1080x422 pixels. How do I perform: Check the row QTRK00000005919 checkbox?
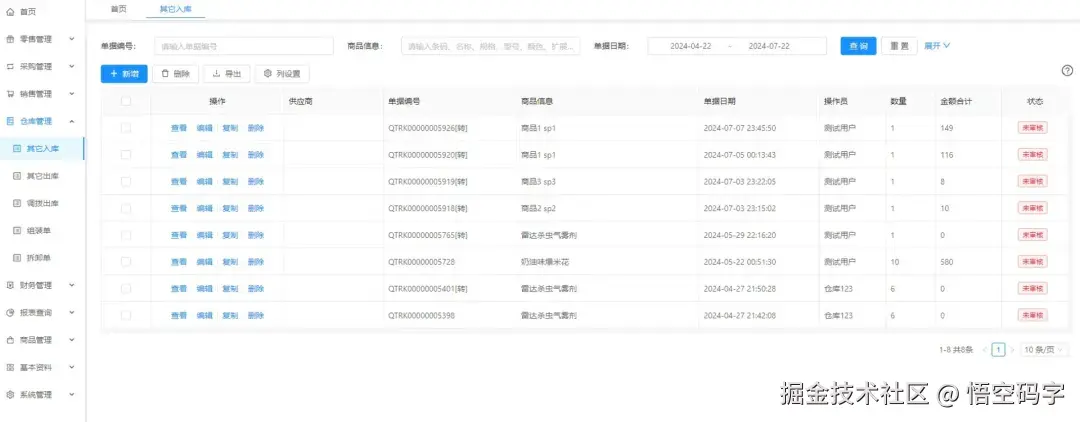125,182
